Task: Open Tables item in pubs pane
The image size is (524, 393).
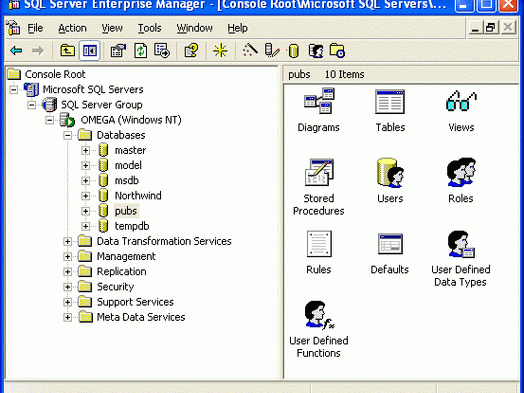Action: (390, 110)
